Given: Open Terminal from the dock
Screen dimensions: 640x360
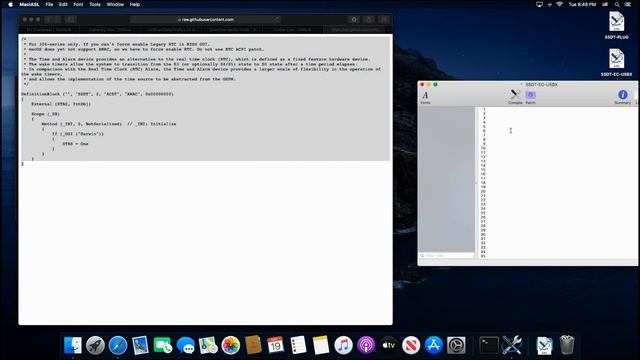Looking at the screenshot, I should coord(489,345).
